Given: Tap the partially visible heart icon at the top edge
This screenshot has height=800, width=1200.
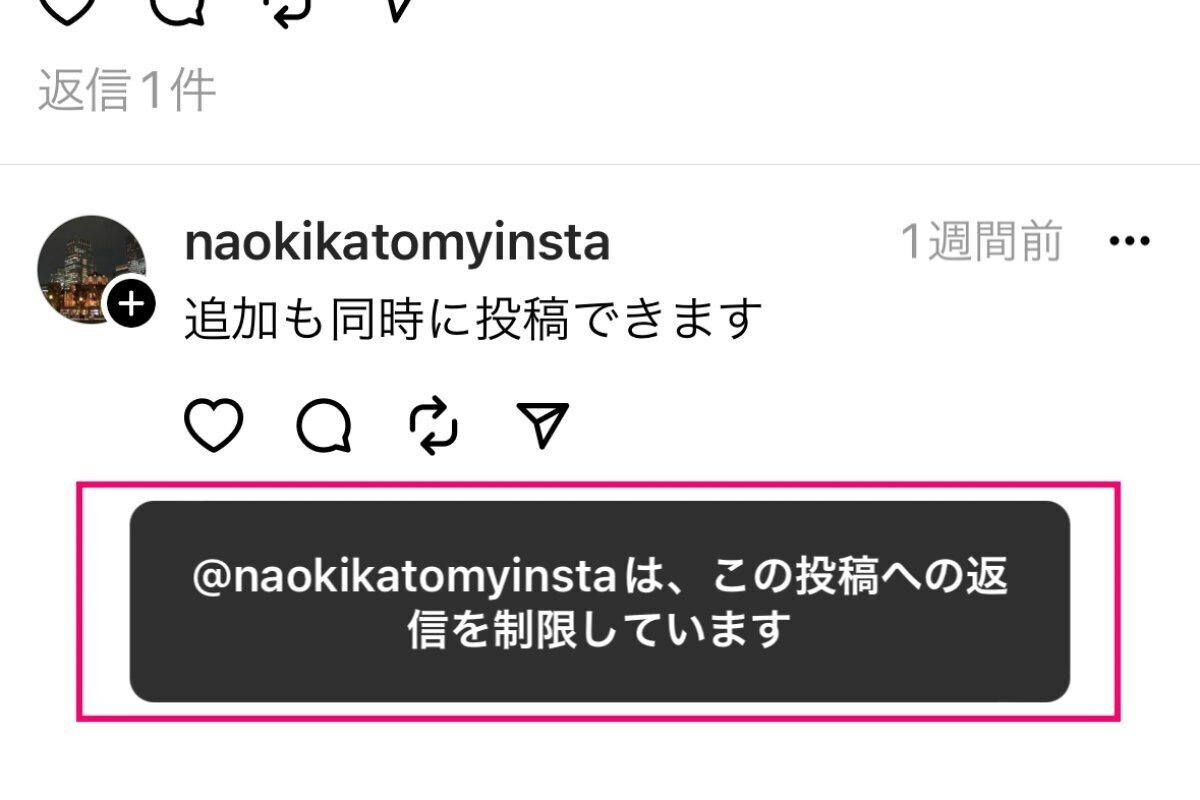Looking at the screenshot, I should [x=66, y=10].
